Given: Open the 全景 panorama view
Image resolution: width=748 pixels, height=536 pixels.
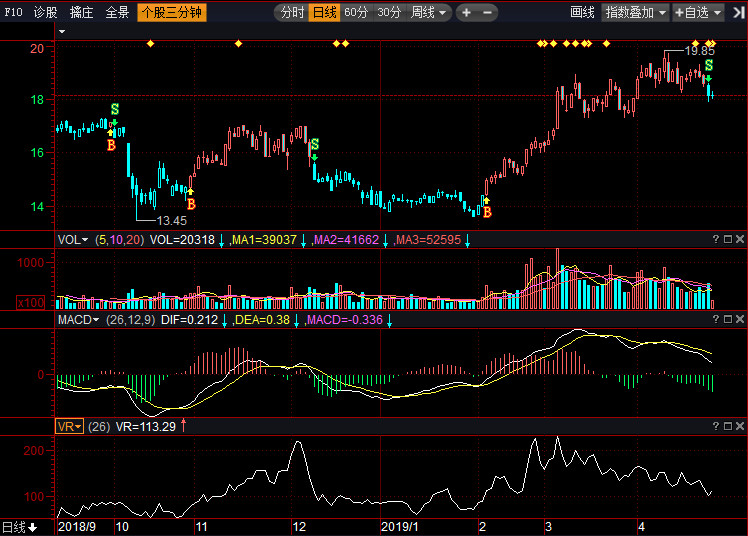Looking at the screenshot, I should point(117,13).
